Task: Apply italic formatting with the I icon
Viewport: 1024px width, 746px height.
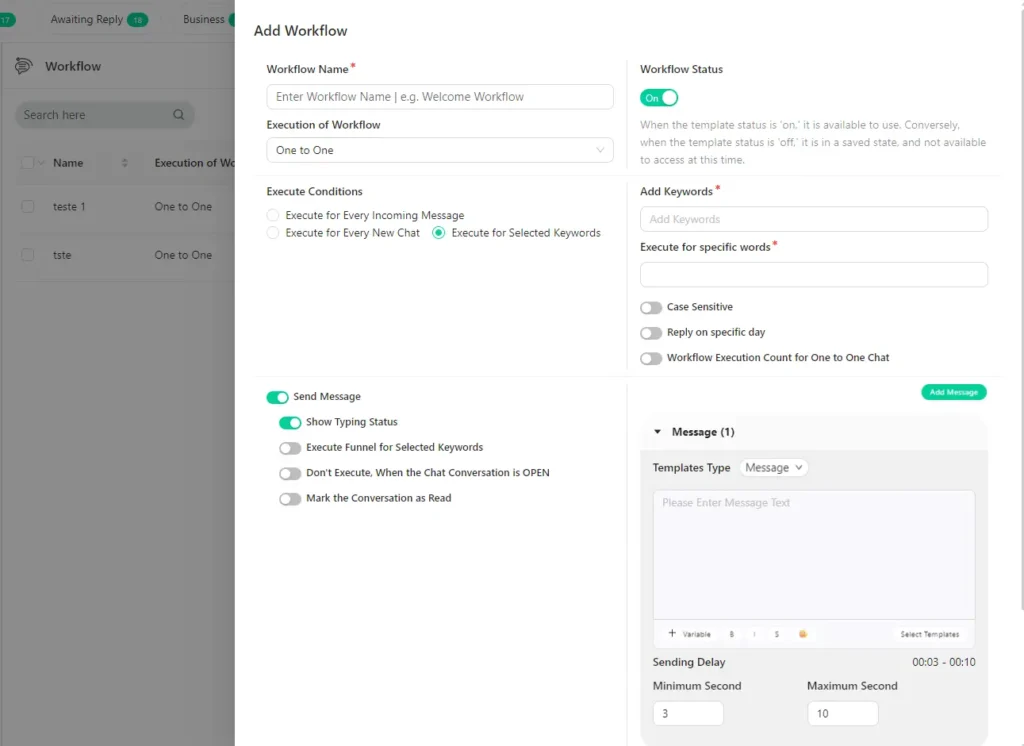Action: (x=754, y=634)
